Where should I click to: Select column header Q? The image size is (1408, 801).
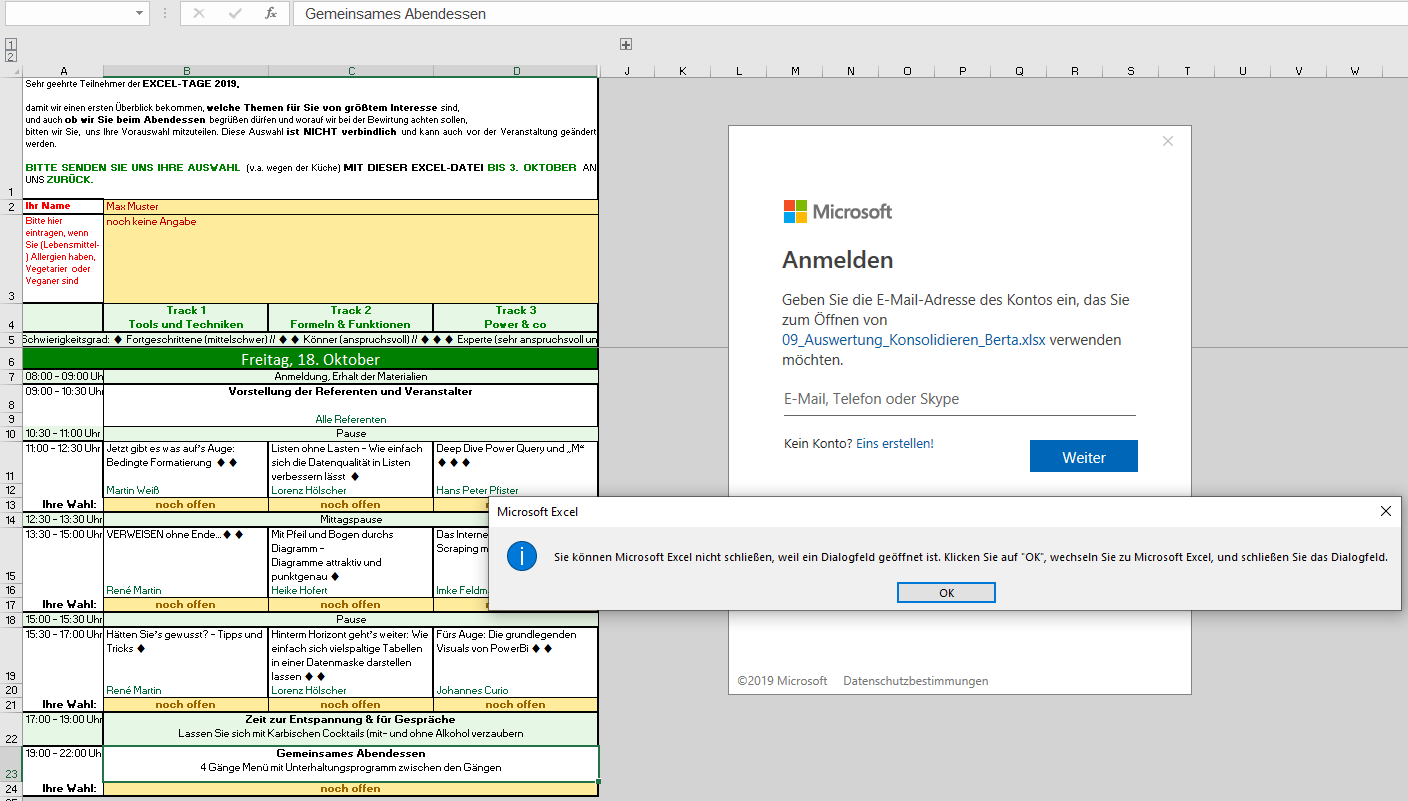point(1019,70)
